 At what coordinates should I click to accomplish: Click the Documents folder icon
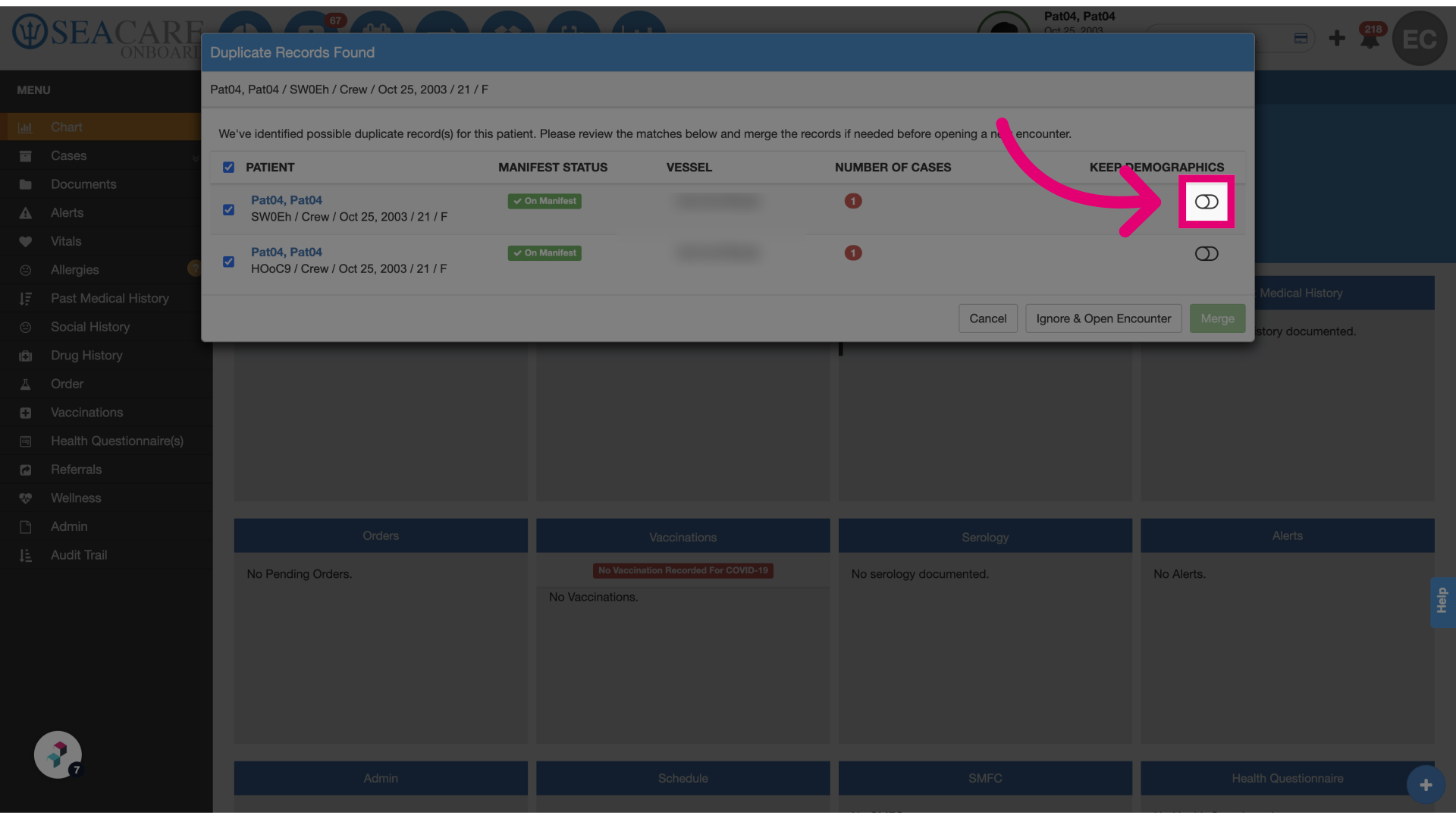pyautogui.click(x=25, y=184)
